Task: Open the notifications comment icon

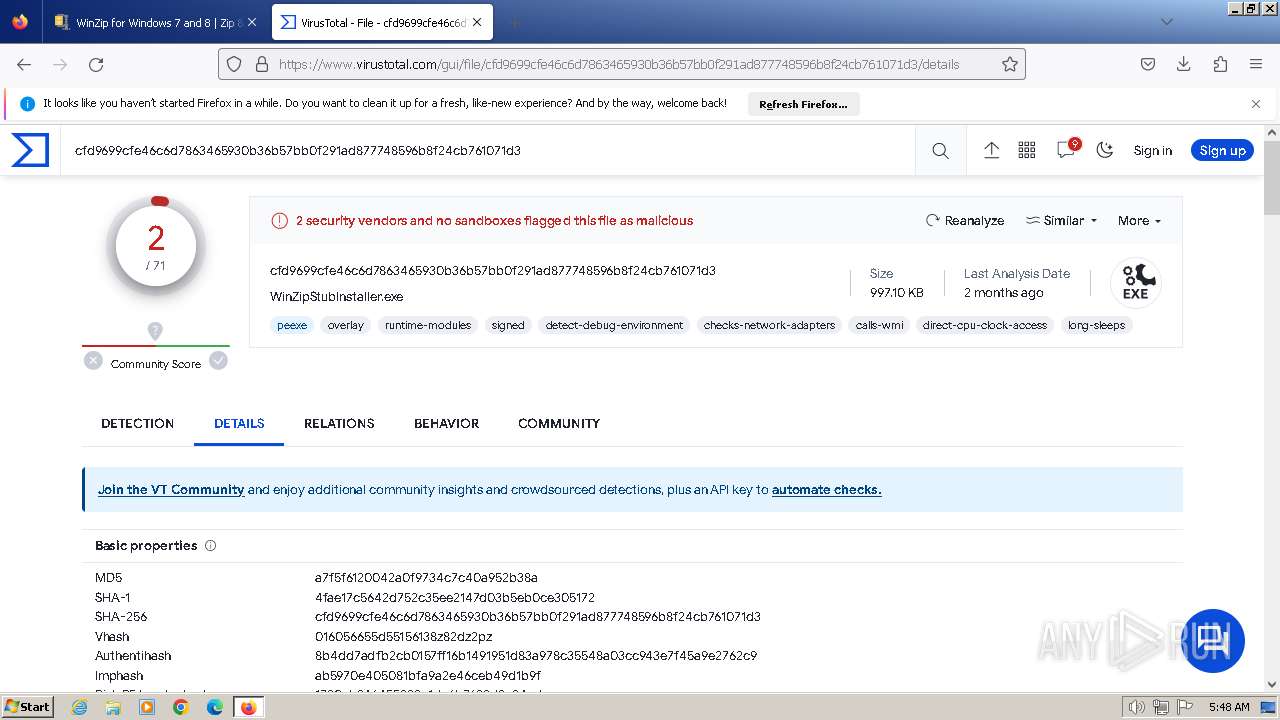Action: tap(1066, 149)
